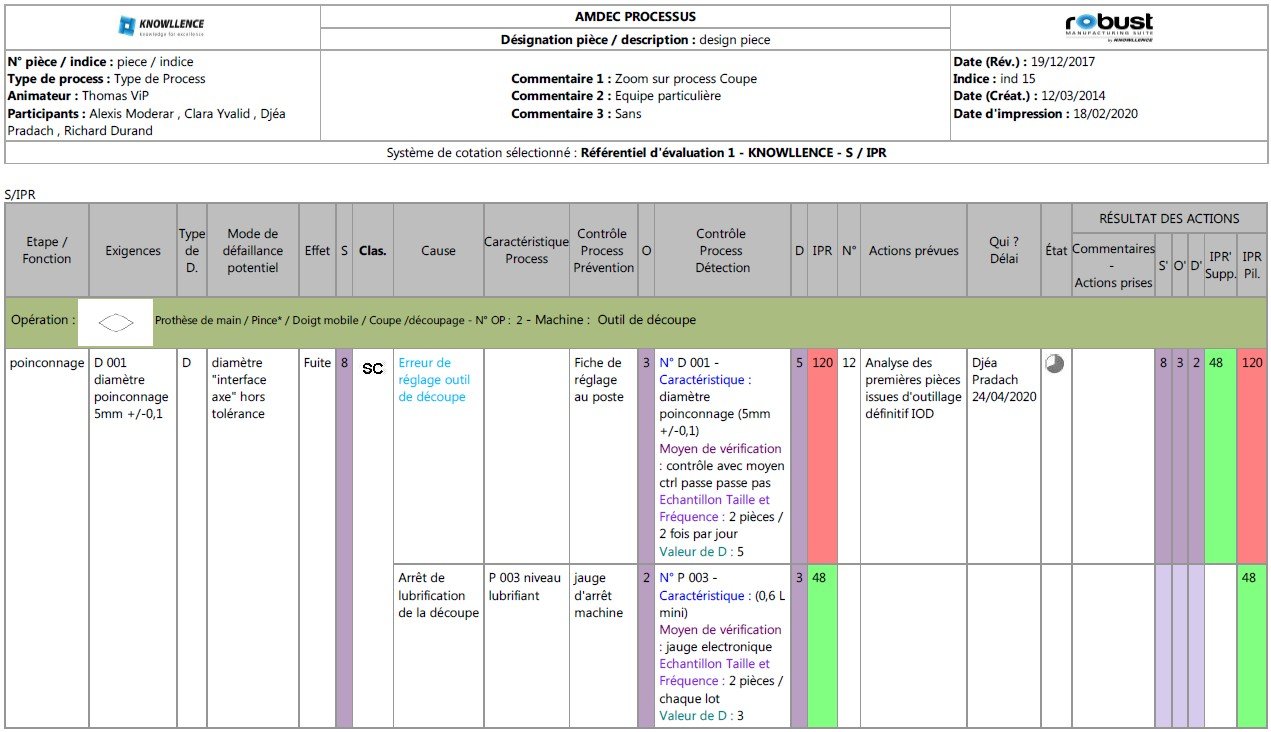Image resolution: width=1271 pixels, height=732 pixels.
Task: Click the diamond operation symbol icon
Action: [117, 322]
